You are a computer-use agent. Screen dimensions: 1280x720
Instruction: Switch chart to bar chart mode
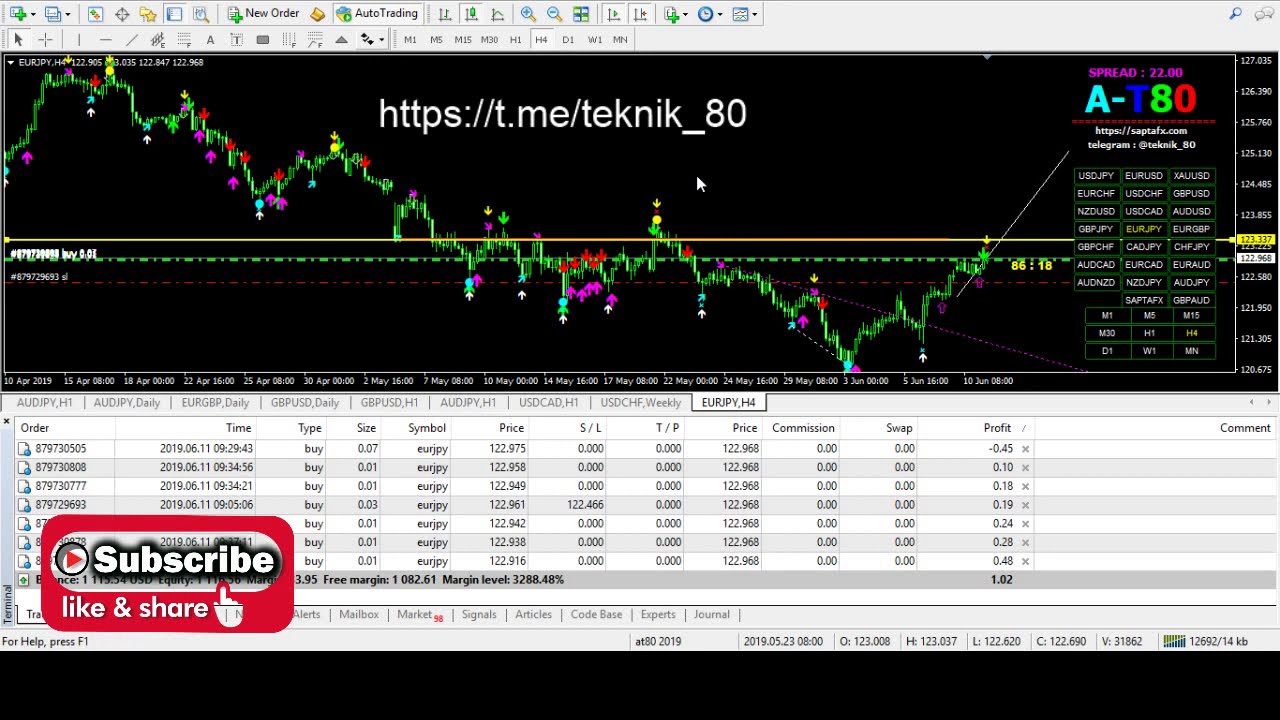point(444,14)
